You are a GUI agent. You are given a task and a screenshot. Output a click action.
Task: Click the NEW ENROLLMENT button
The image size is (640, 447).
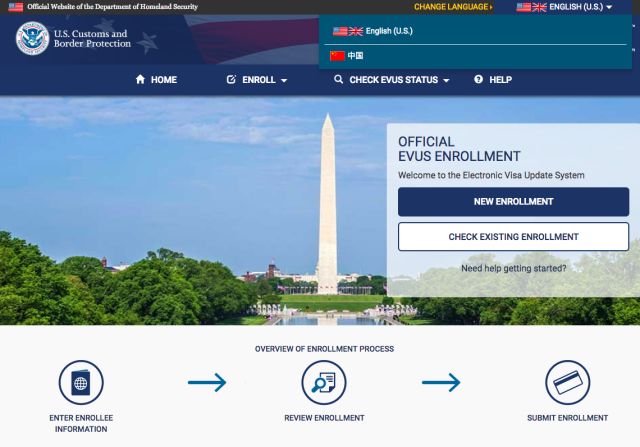tap(513, 202)
